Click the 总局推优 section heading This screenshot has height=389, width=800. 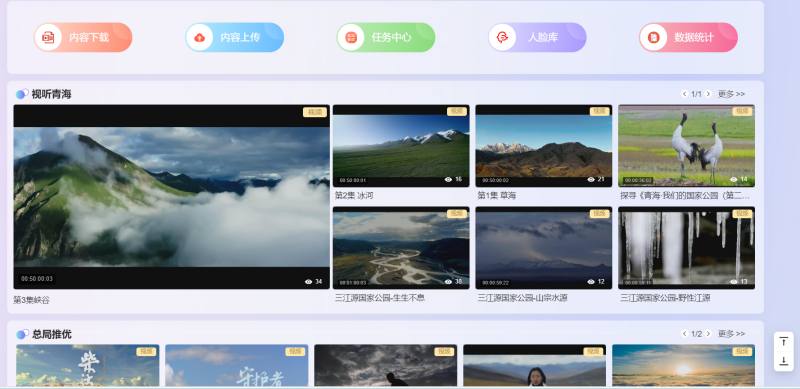click(52, 334)
